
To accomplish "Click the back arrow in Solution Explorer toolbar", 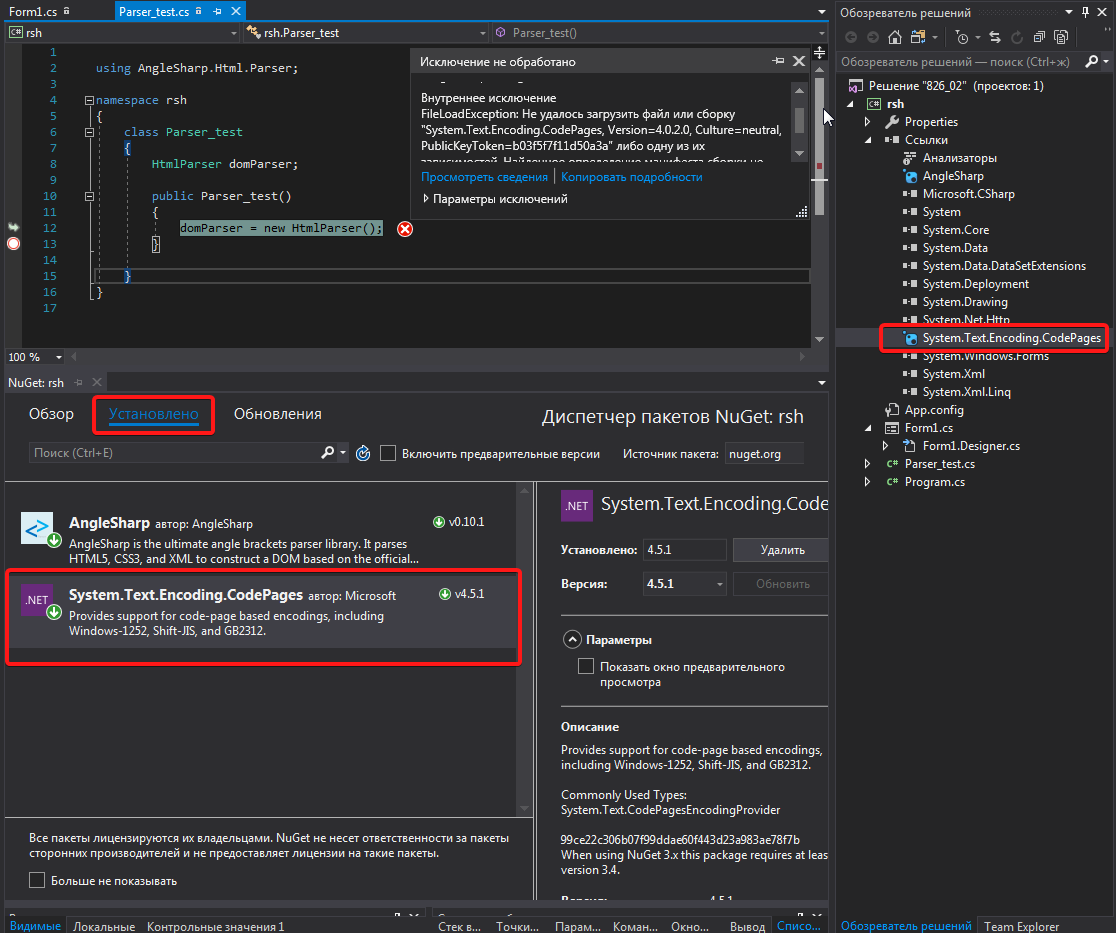I will click(851, 37).
